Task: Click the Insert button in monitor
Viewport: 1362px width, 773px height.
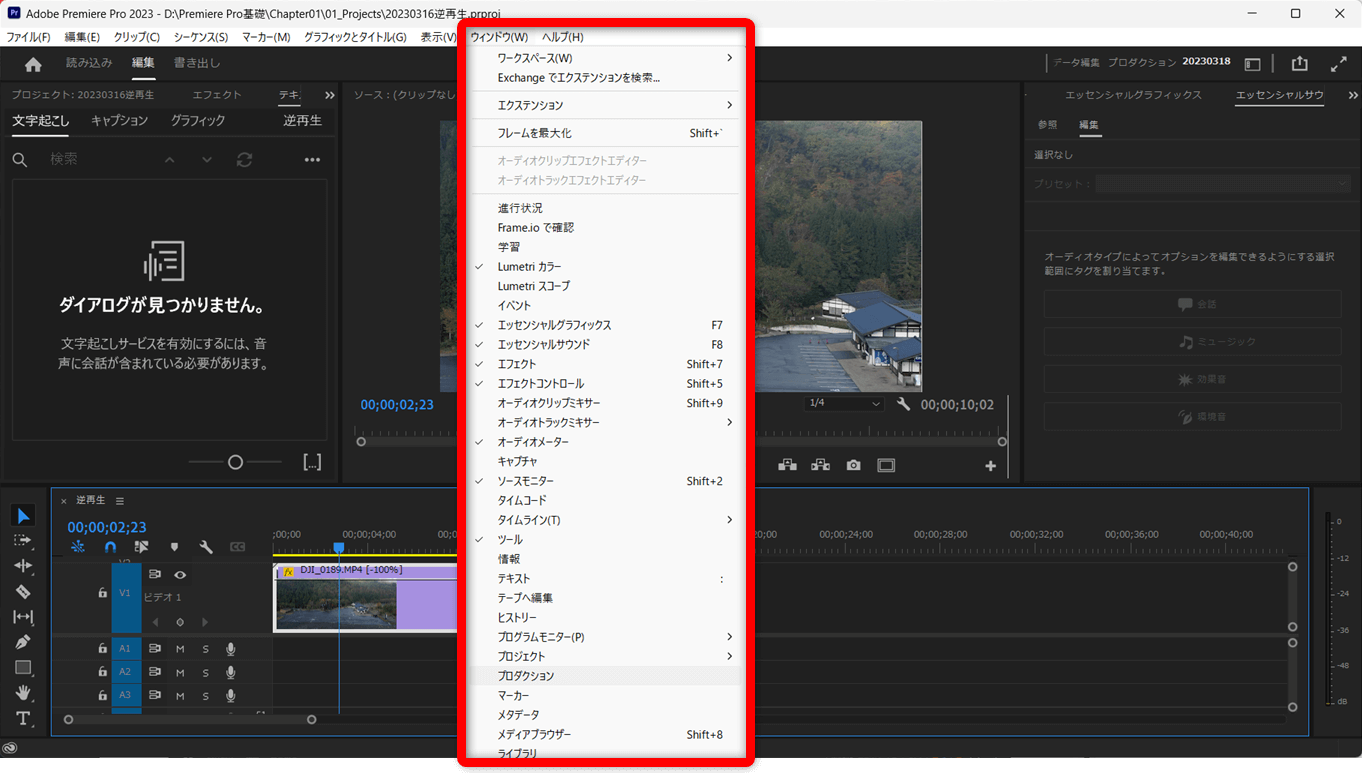Action: pos(788,465)
